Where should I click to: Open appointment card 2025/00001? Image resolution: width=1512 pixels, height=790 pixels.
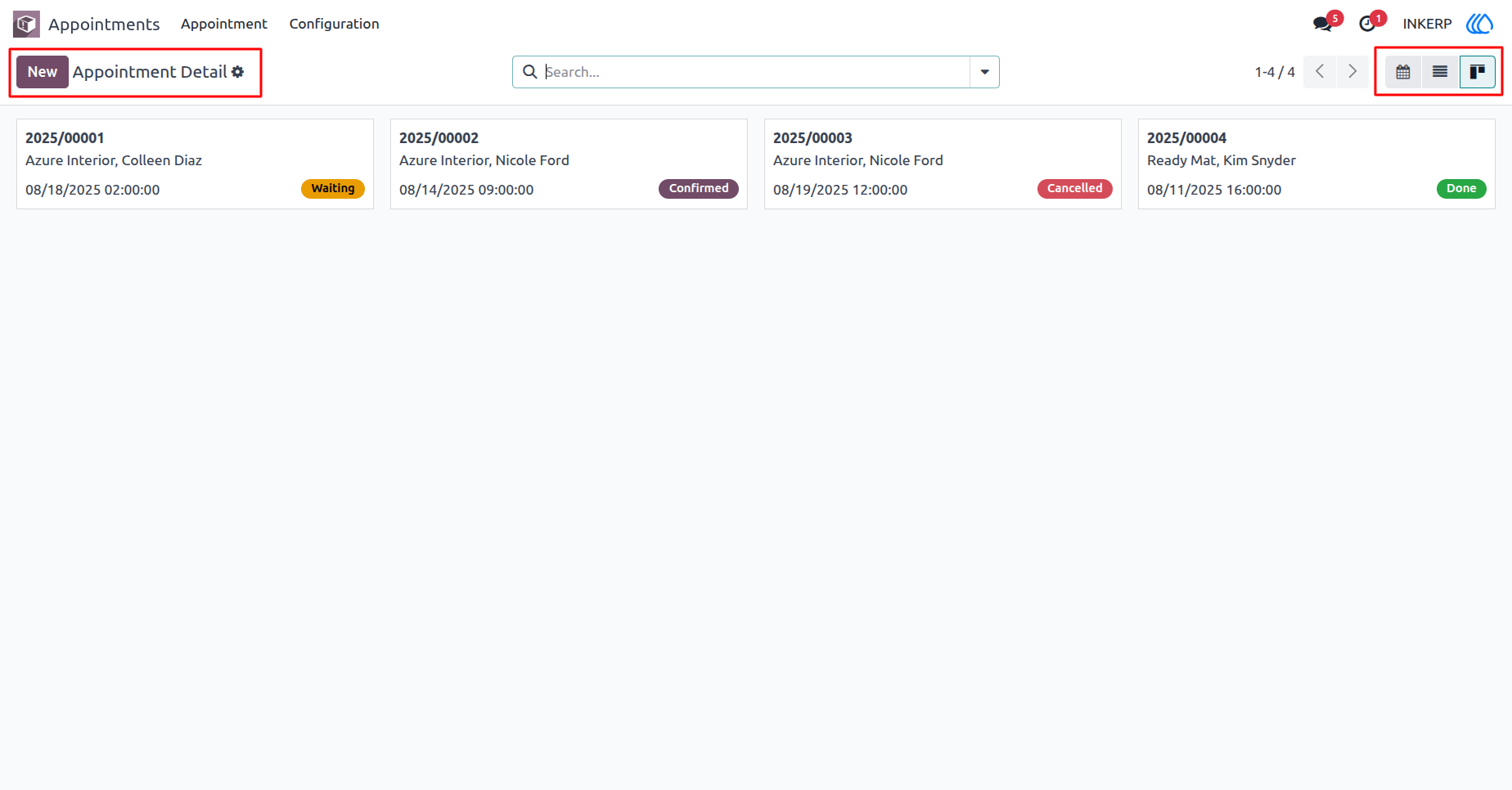coord(195,164)
